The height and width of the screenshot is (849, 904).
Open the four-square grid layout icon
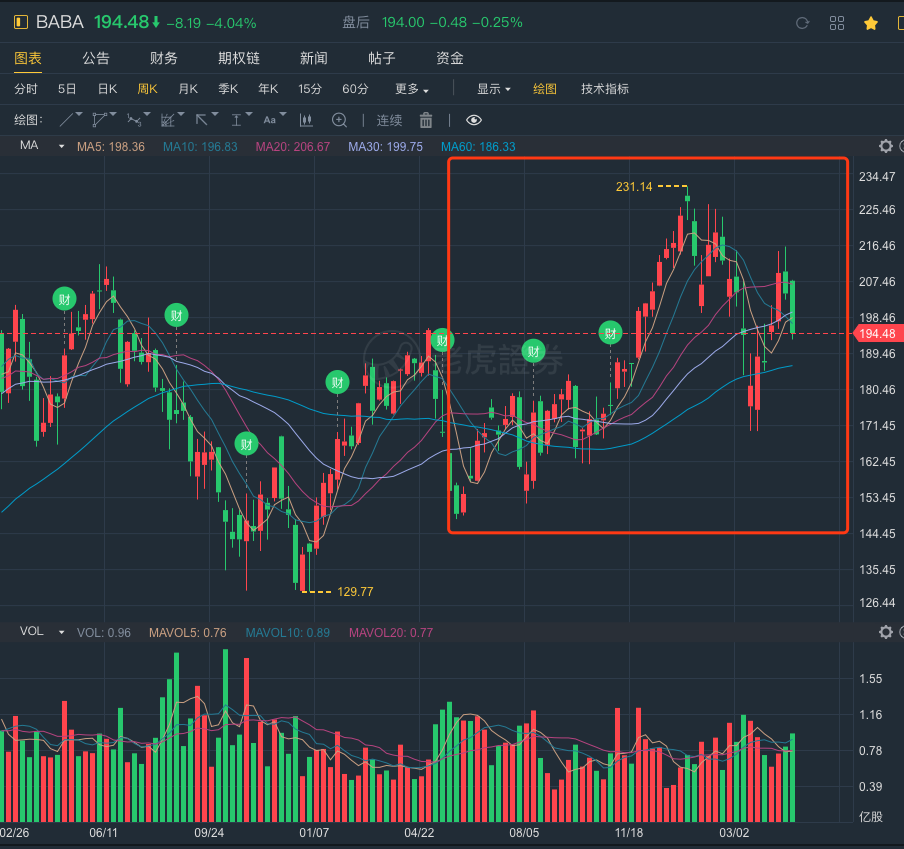click(837, 23)
